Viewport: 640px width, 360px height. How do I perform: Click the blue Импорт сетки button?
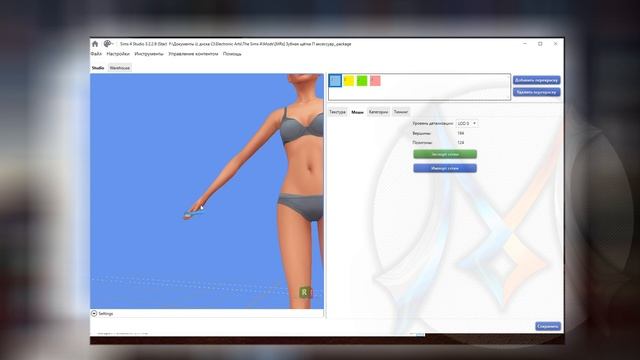(445, 168)
